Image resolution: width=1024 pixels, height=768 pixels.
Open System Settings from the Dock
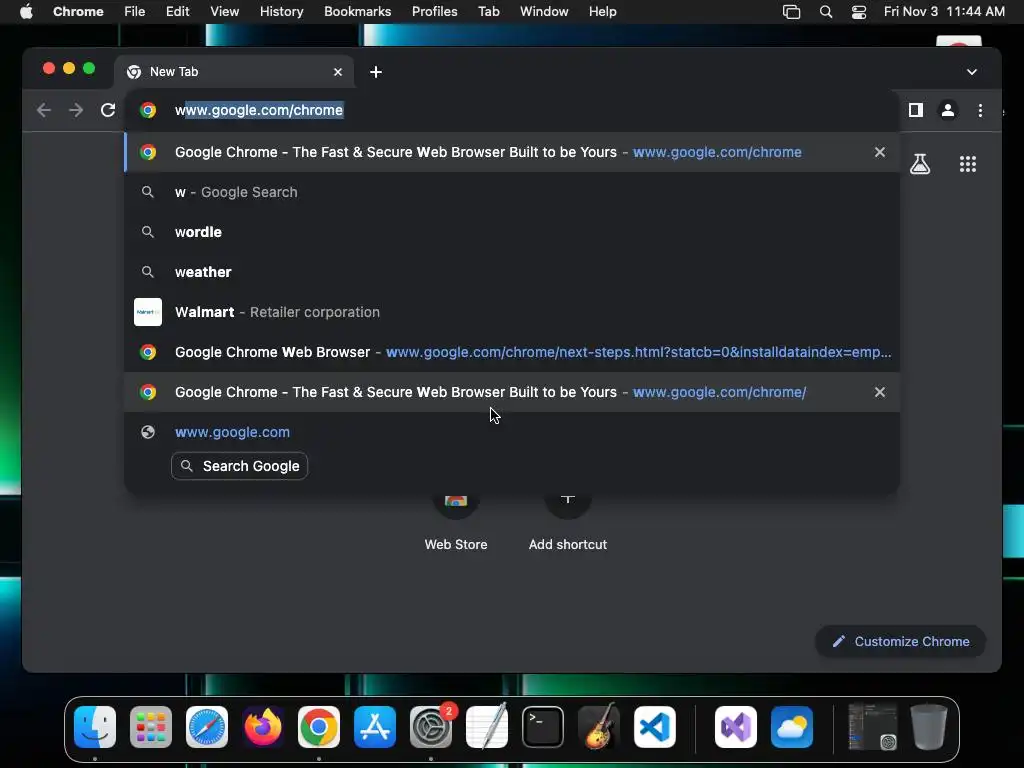tap(431, 727)
